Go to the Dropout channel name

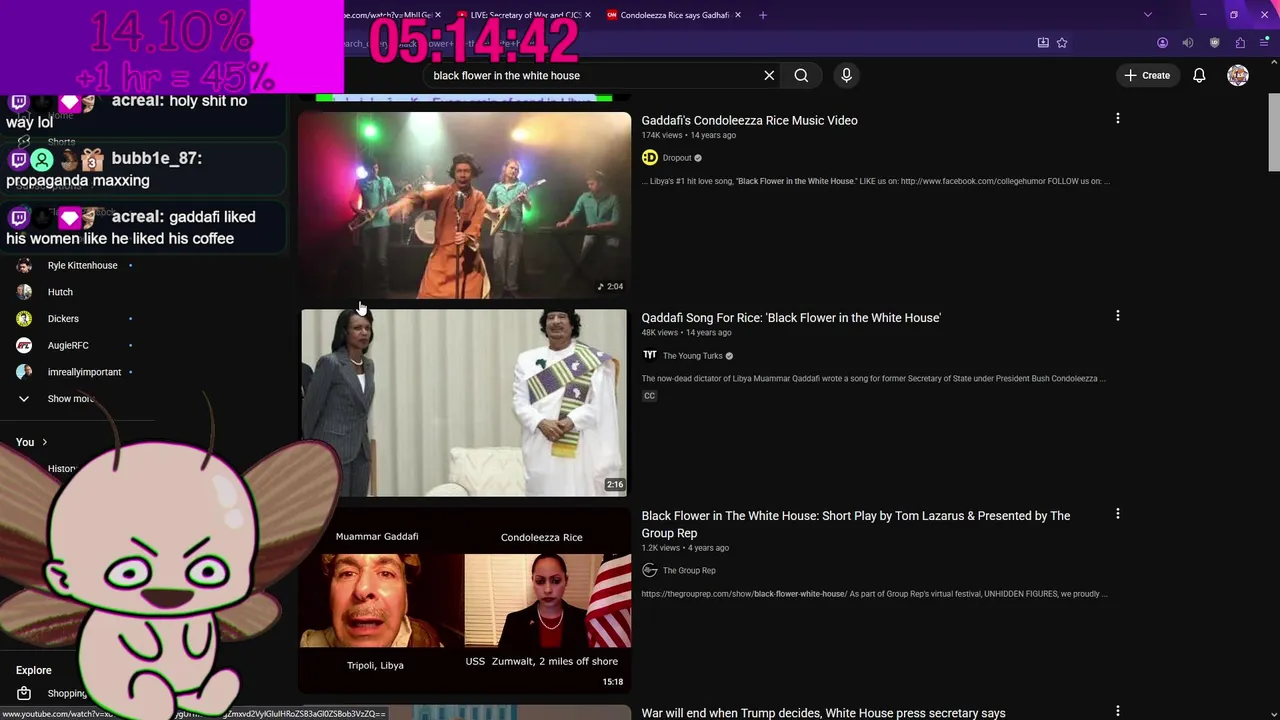(x=677, y=158)
